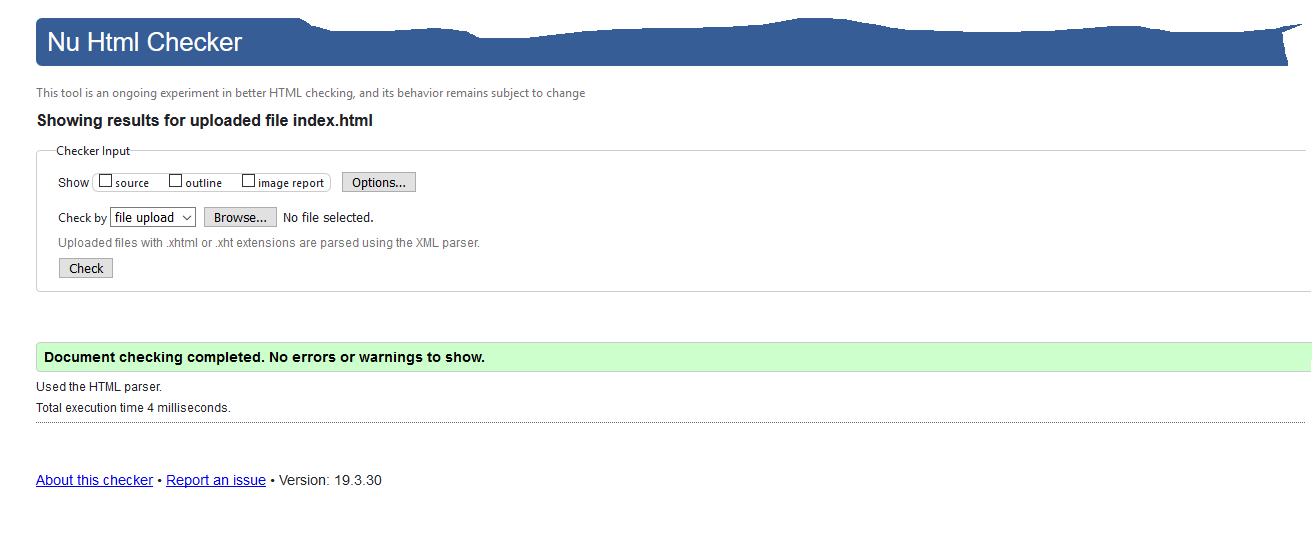The height and width of the screenshot is (553, 1313).
Task: Follow the Report an issue link
Action: pyautogui.click(x=216, y=480)
